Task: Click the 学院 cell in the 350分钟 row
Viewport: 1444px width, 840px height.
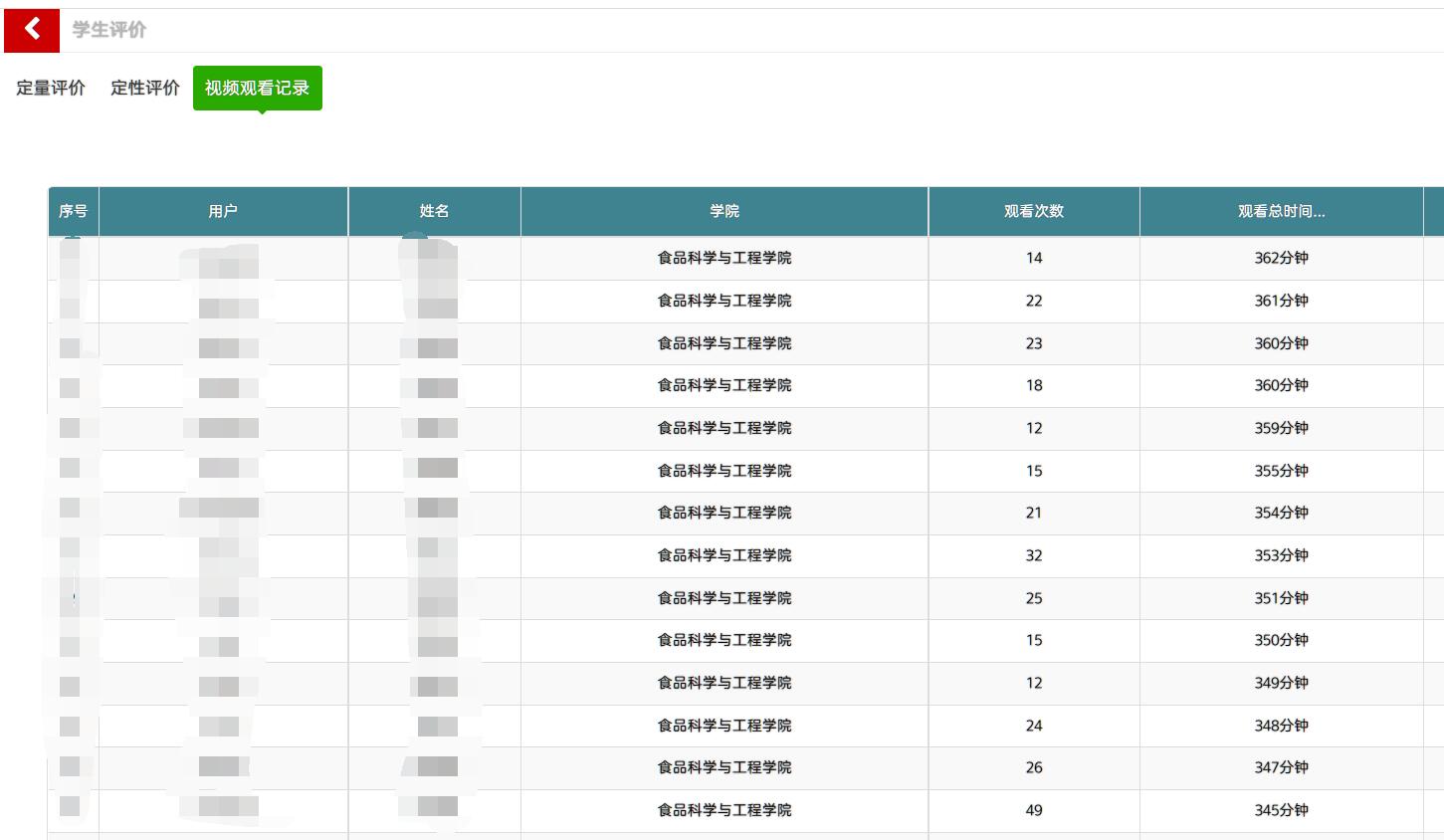Action: pos(724,640)
